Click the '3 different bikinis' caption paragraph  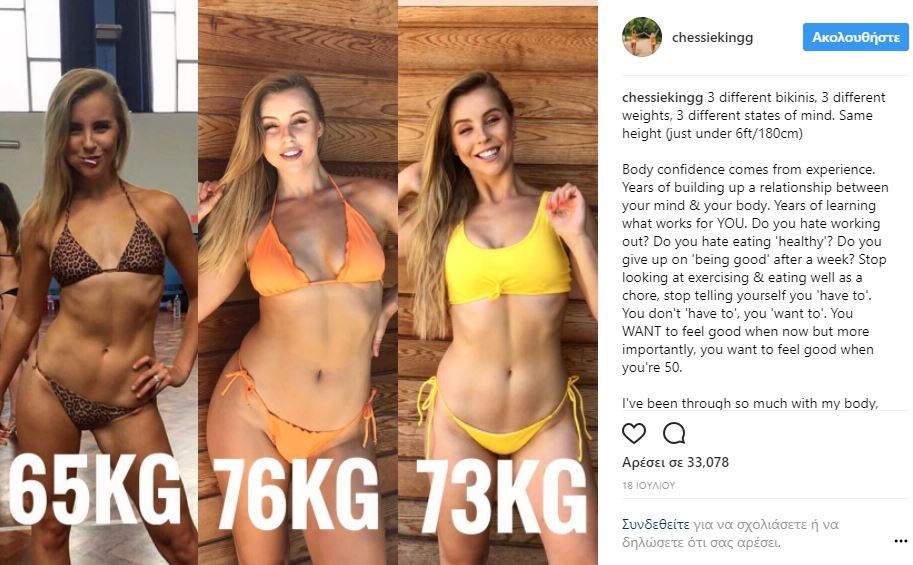753,115
